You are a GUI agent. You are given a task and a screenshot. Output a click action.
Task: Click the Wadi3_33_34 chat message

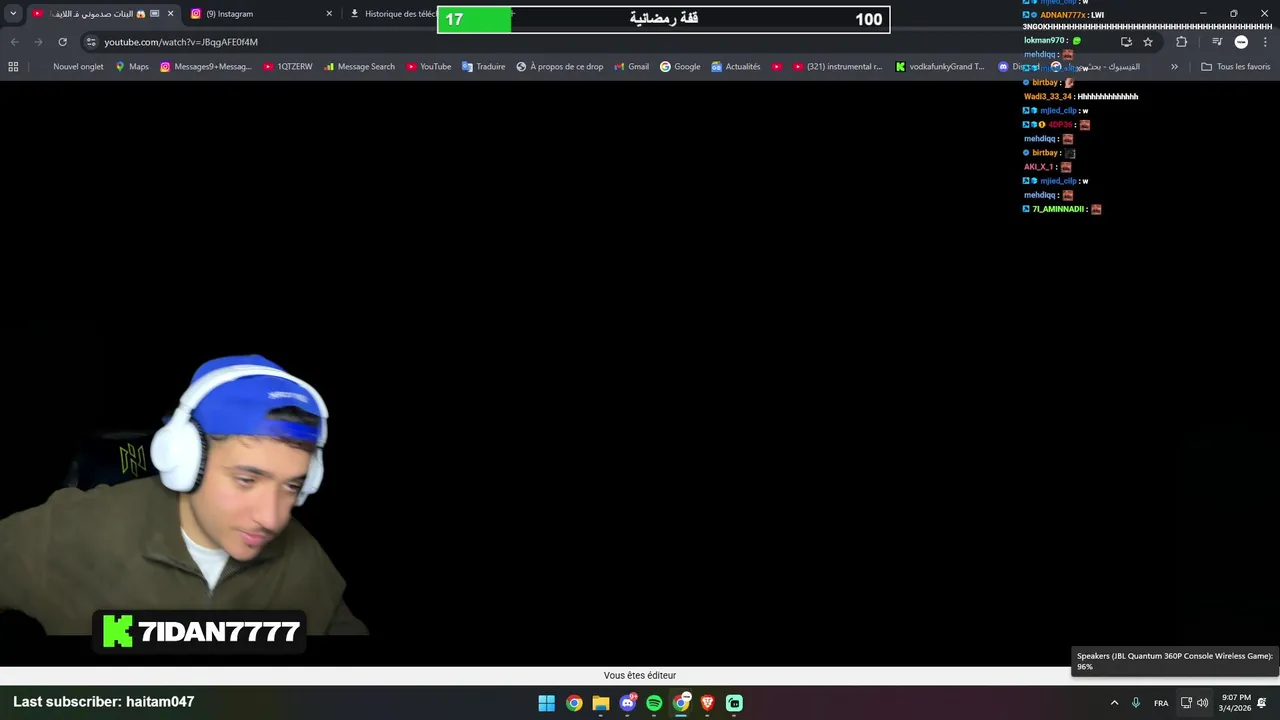click(x=1081, y=97)
